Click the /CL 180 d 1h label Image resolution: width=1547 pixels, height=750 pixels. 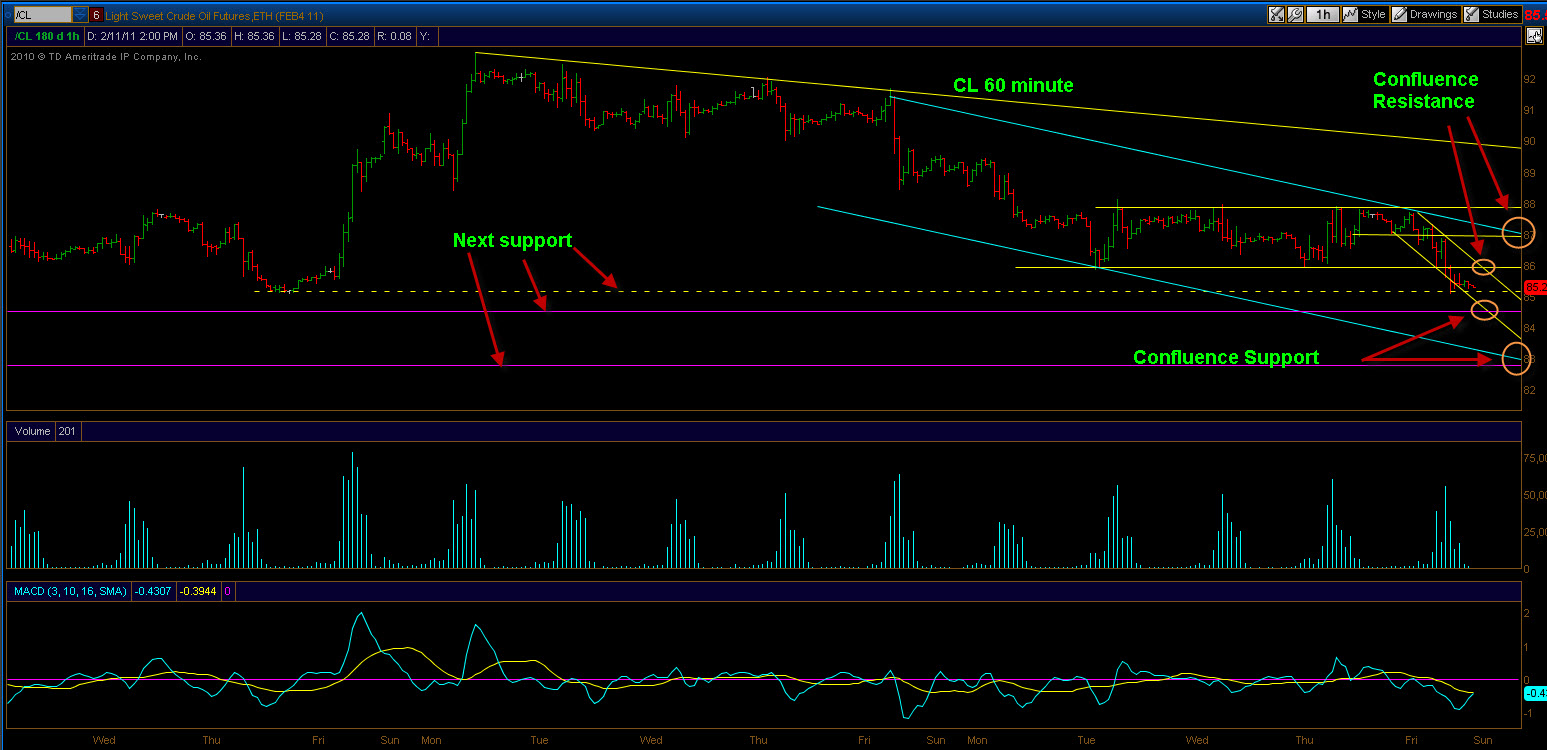[47, 36]
